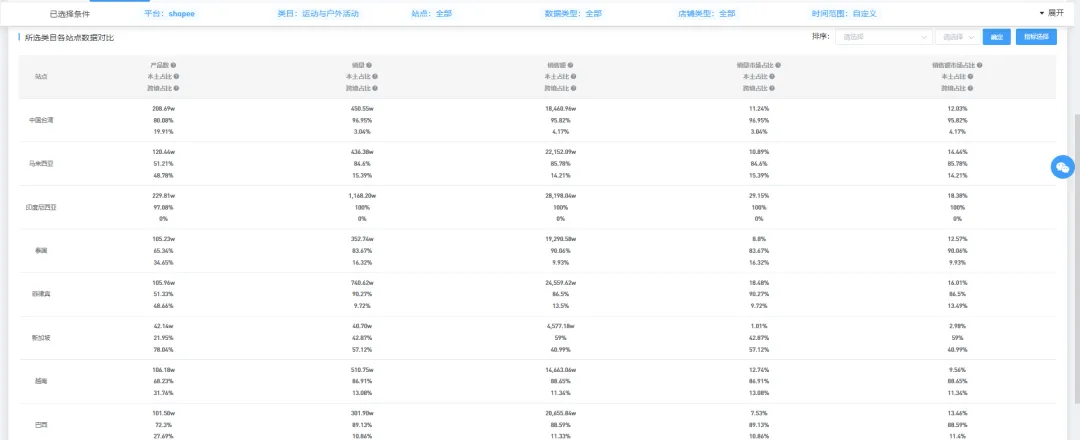
Task: Select the 越南 site row label
Action: (x=41, y=381)
